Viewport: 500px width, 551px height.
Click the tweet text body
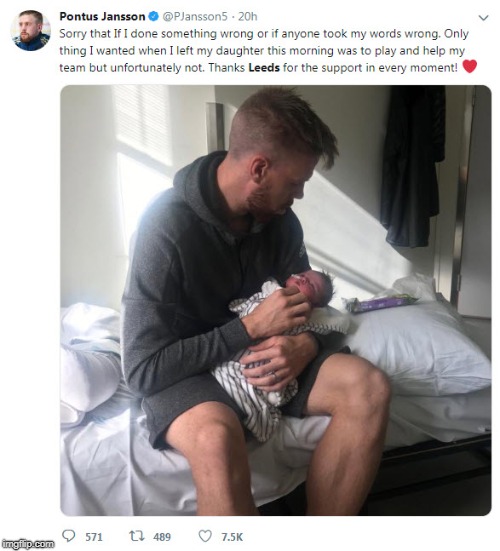coord(264,51)
